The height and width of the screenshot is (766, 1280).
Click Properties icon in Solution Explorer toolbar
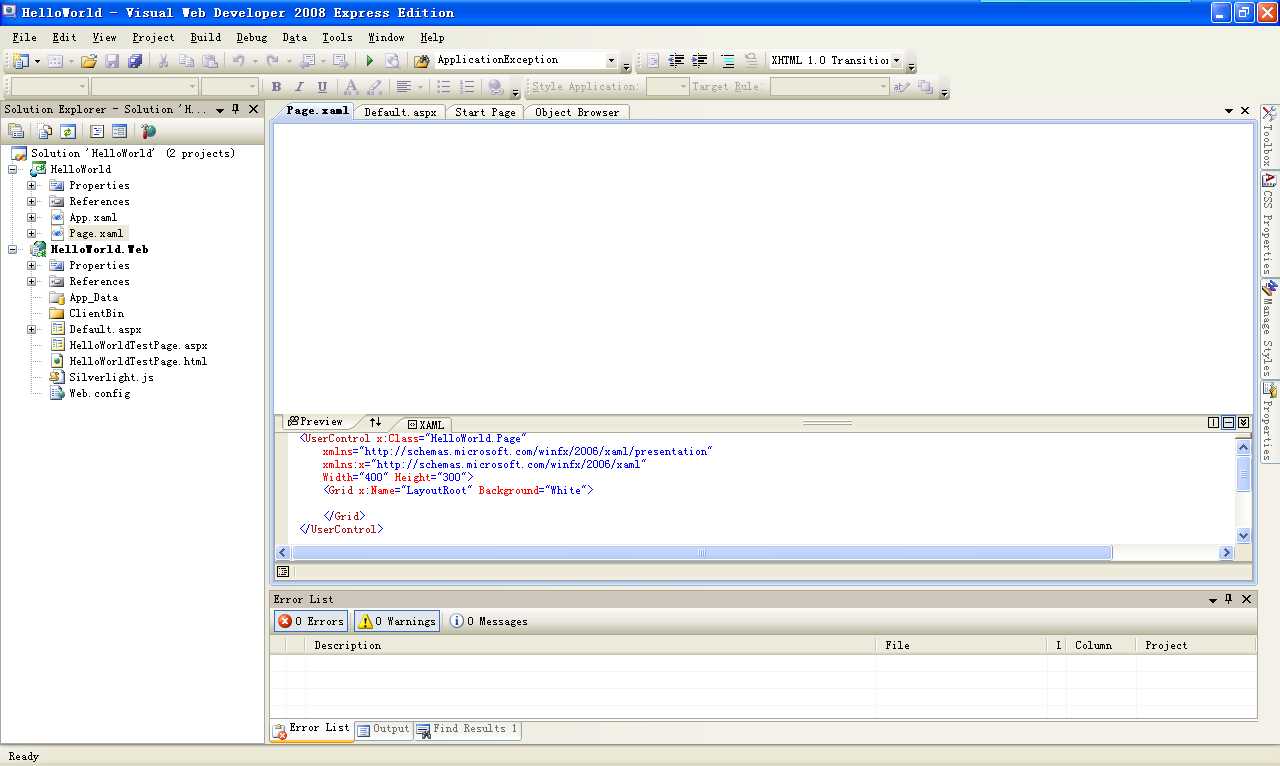(x=16, y=131)
